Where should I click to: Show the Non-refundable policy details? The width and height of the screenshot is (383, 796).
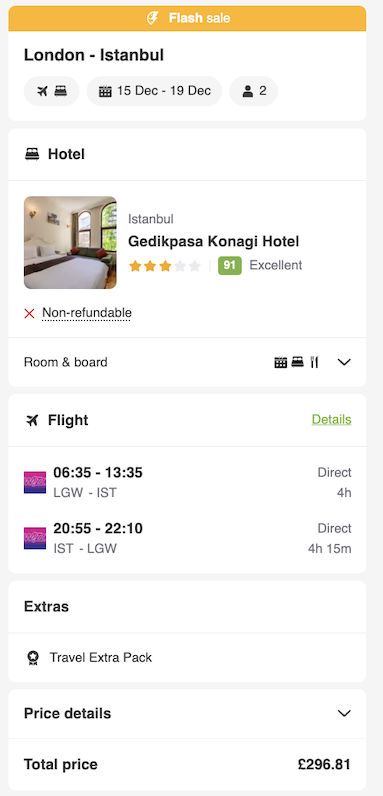pyautogui.click(x=87, y=313)
